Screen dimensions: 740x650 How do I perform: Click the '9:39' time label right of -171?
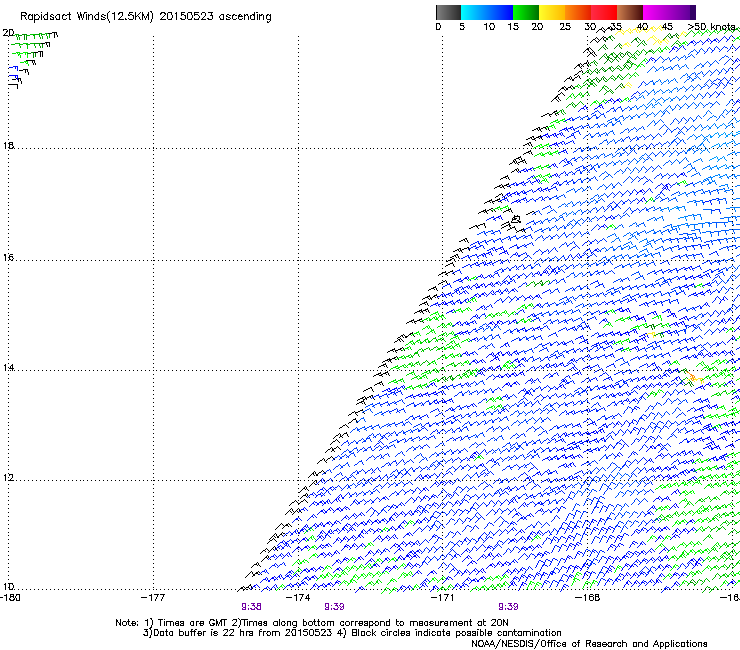tap(508, 607)
